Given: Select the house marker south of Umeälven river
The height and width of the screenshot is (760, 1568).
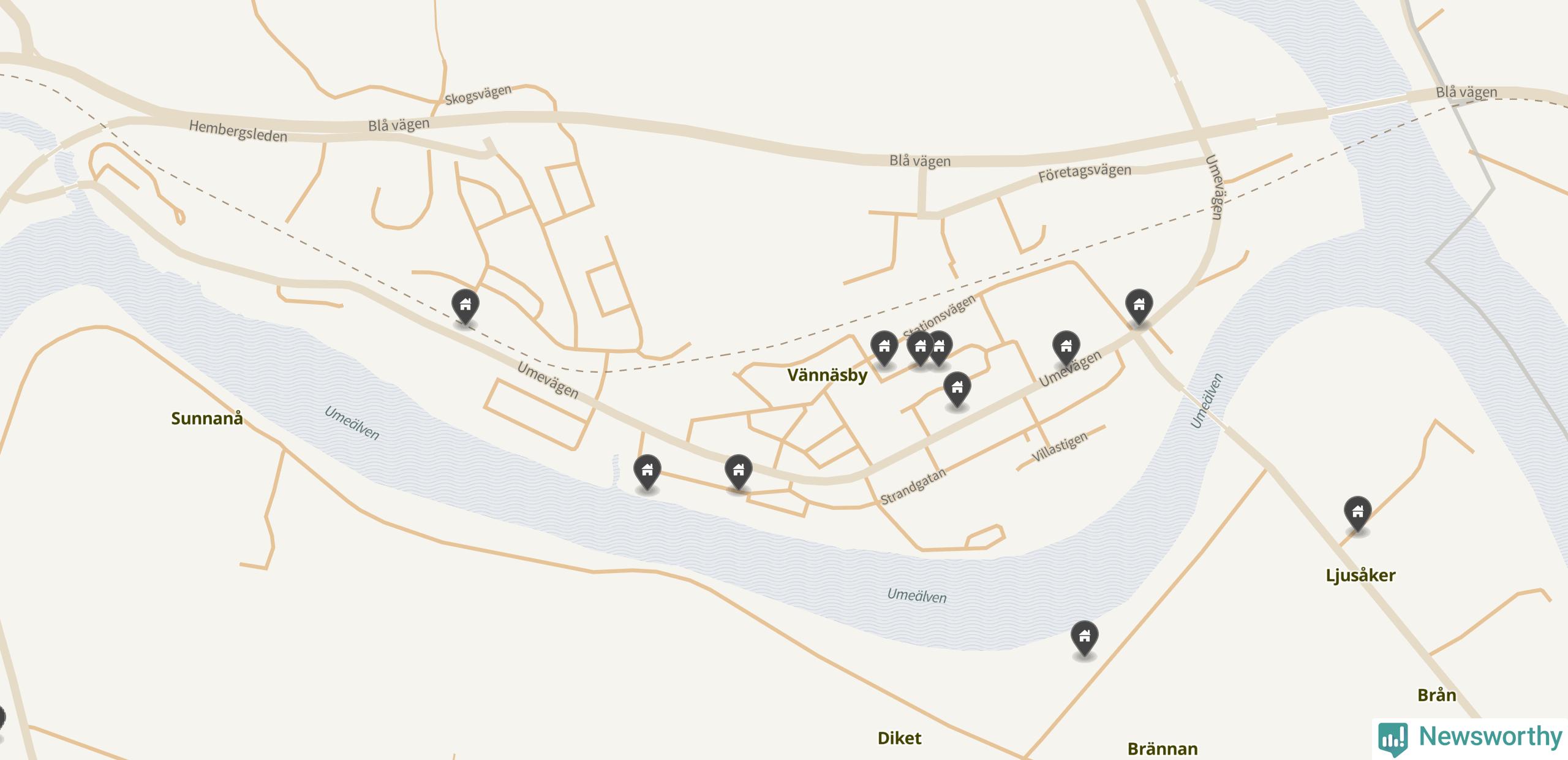Looking at the screenshot, I should click(1084, 638).
